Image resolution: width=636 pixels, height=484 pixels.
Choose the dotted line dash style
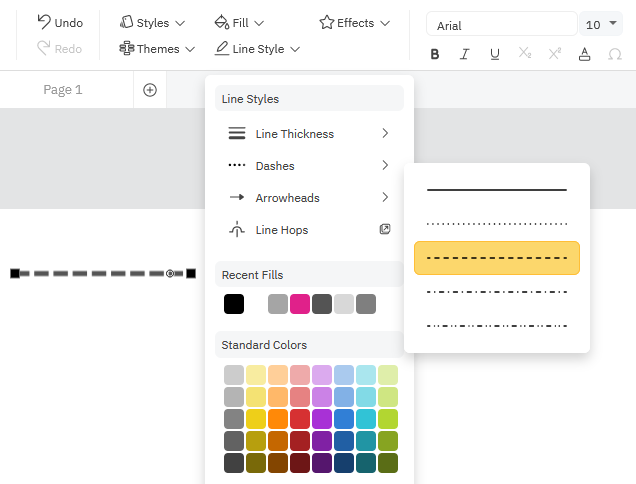tap(496, 224)
